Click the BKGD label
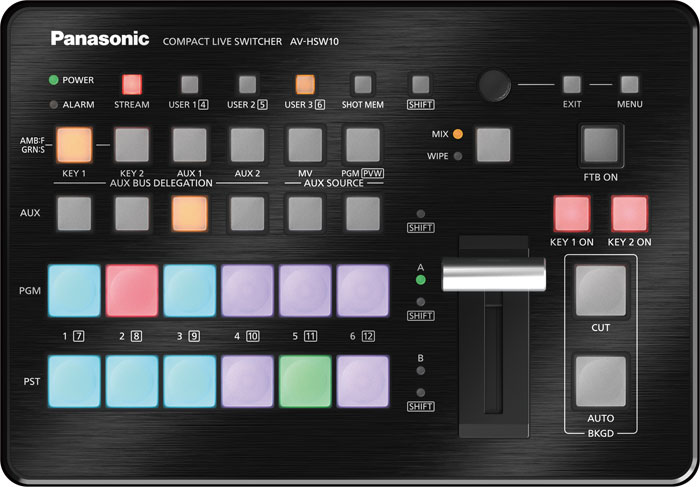This screenshot has width=700, height=487. 600,433
